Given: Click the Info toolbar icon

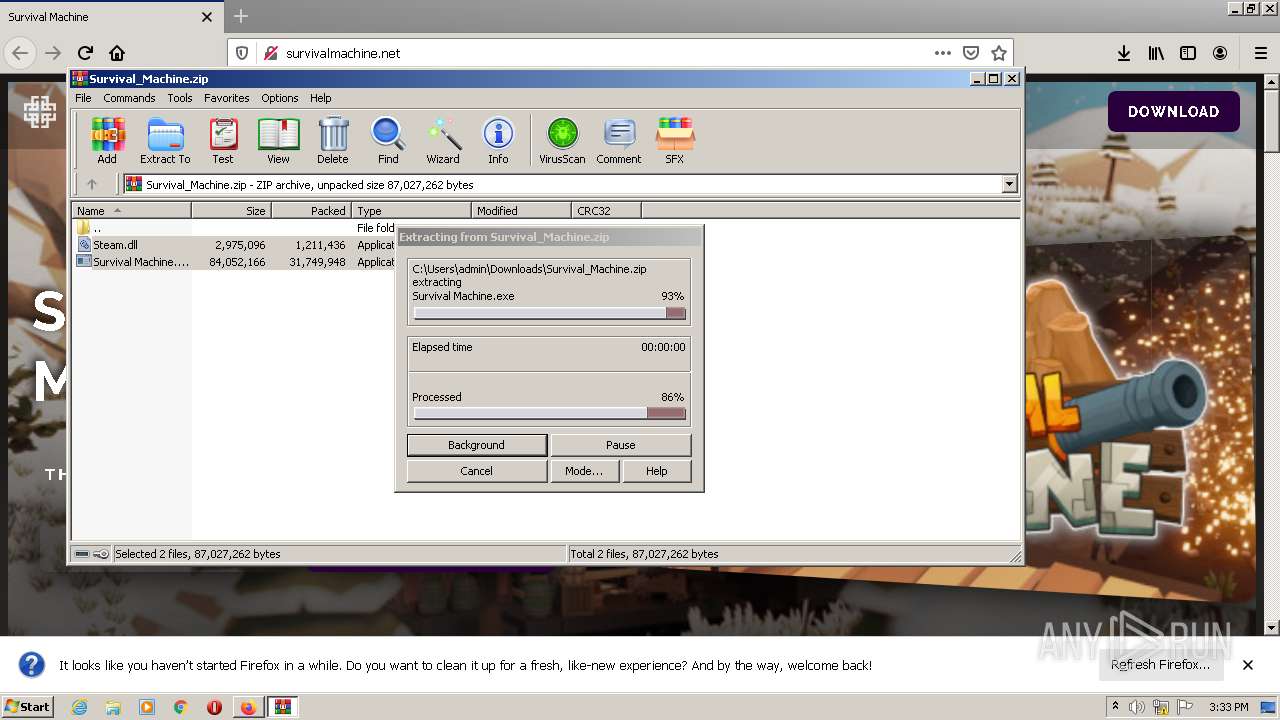Looking at the screenshot, I should [x=498, y=140].
